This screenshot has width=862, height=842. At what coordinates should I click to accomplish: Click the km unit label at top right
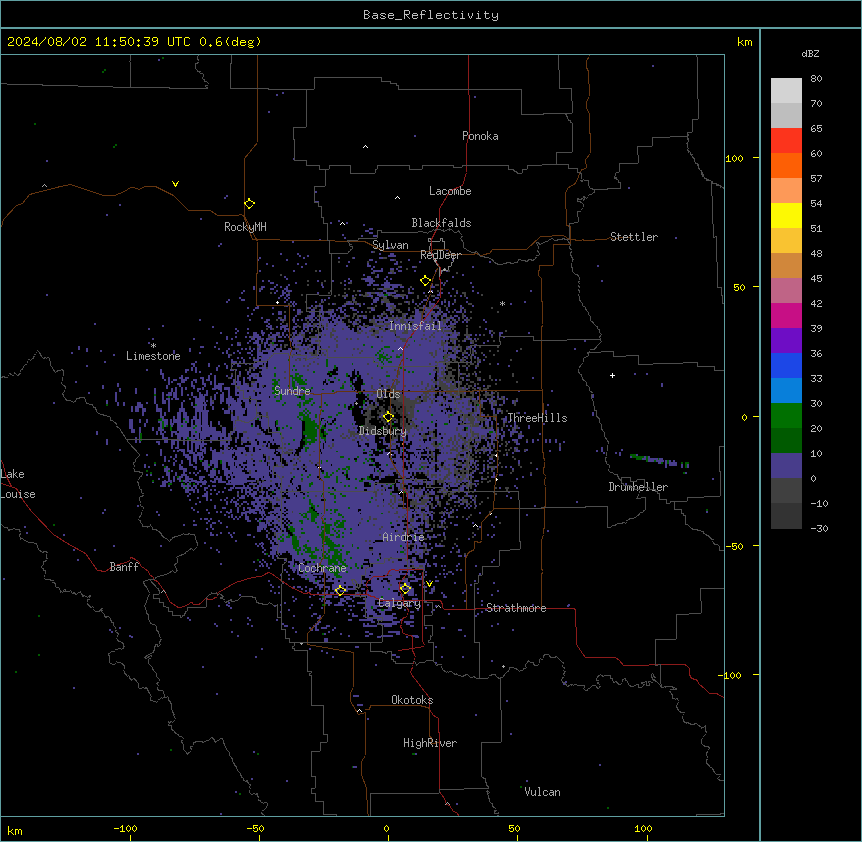click(744, 42)
